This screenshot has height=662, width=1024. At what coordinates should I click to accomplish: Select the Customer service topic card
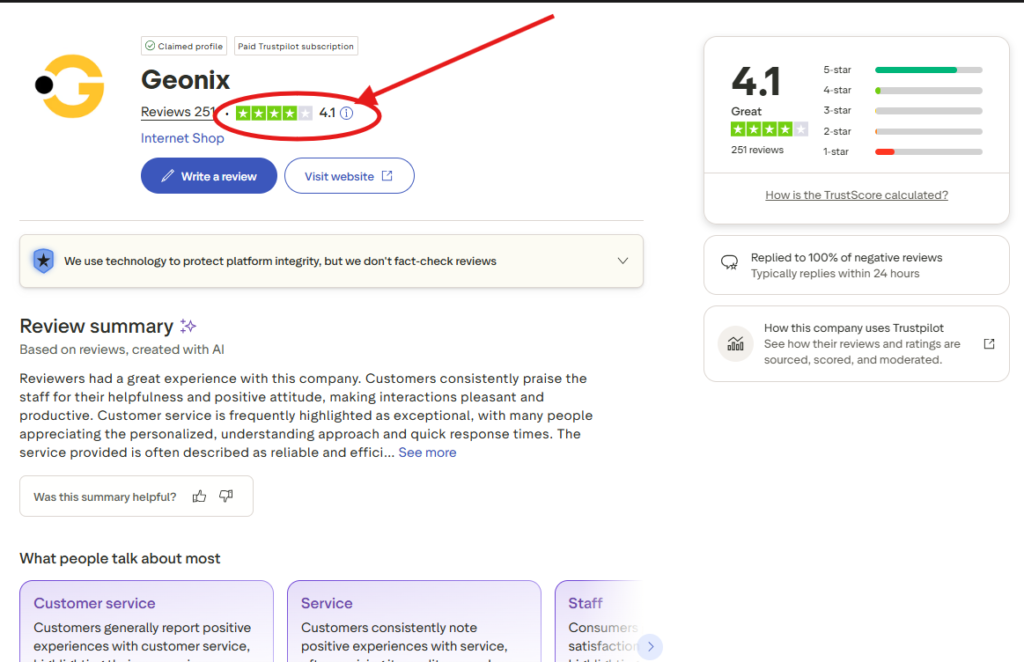146,620
